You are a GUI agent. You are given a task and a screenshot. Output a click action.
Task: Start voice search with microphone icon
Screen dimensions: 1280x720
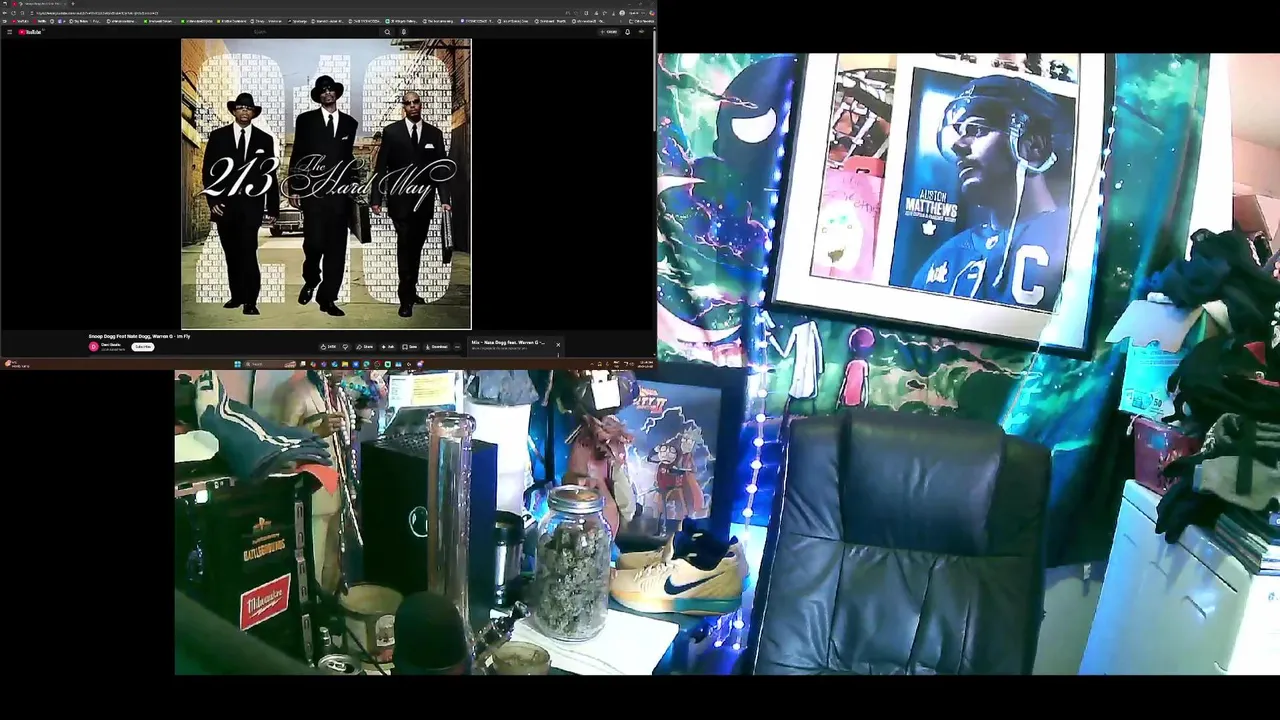coord(404,32)
